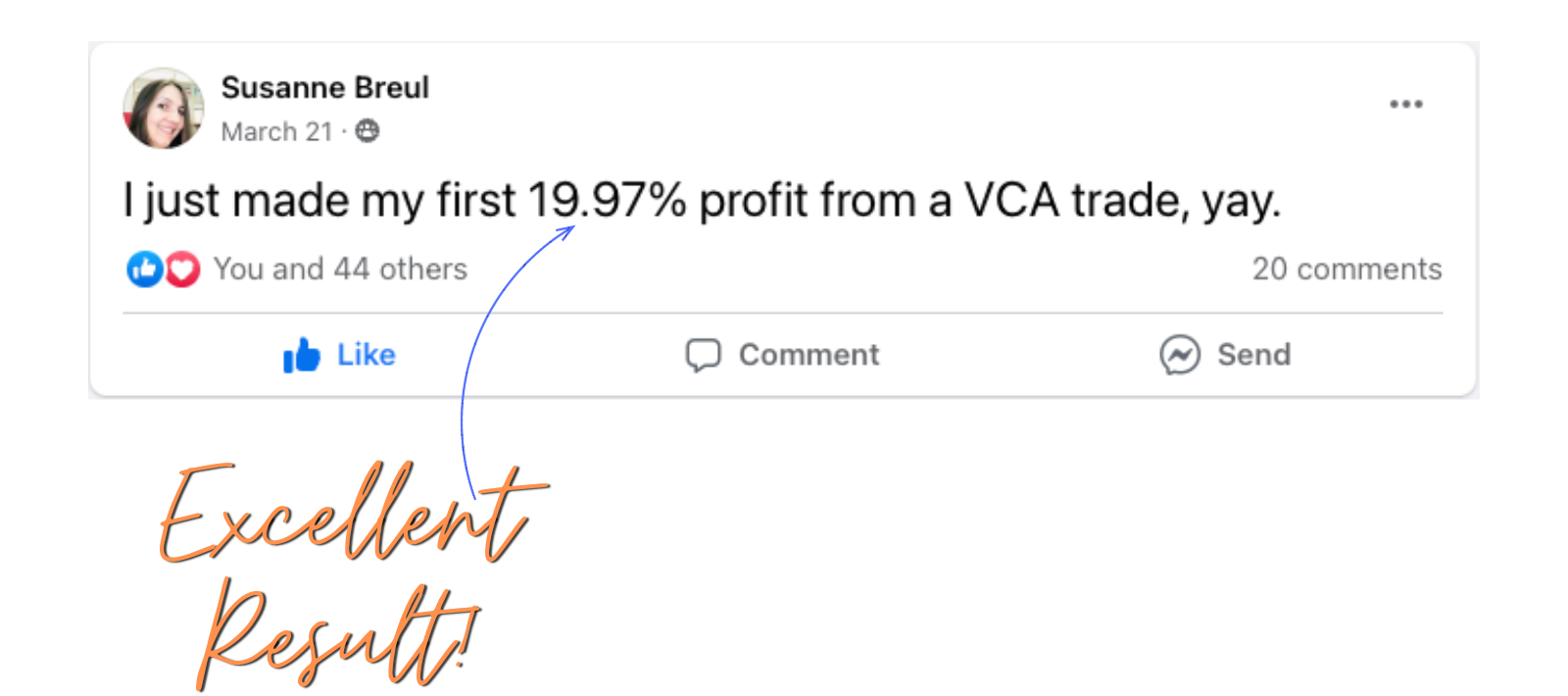Screen dimensions: 1568x696
Task: Click the red heart reaction icon
Action: (182, 269)
